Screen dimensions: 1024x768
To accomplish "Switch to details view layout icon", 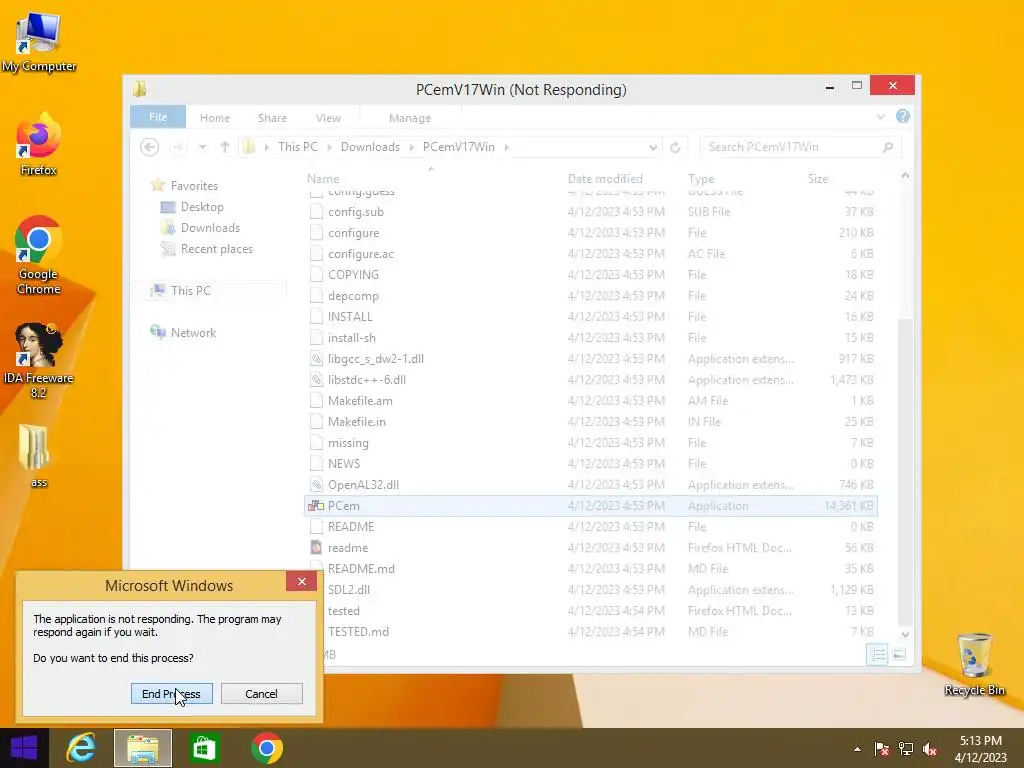I will click(x=877, y=654).
